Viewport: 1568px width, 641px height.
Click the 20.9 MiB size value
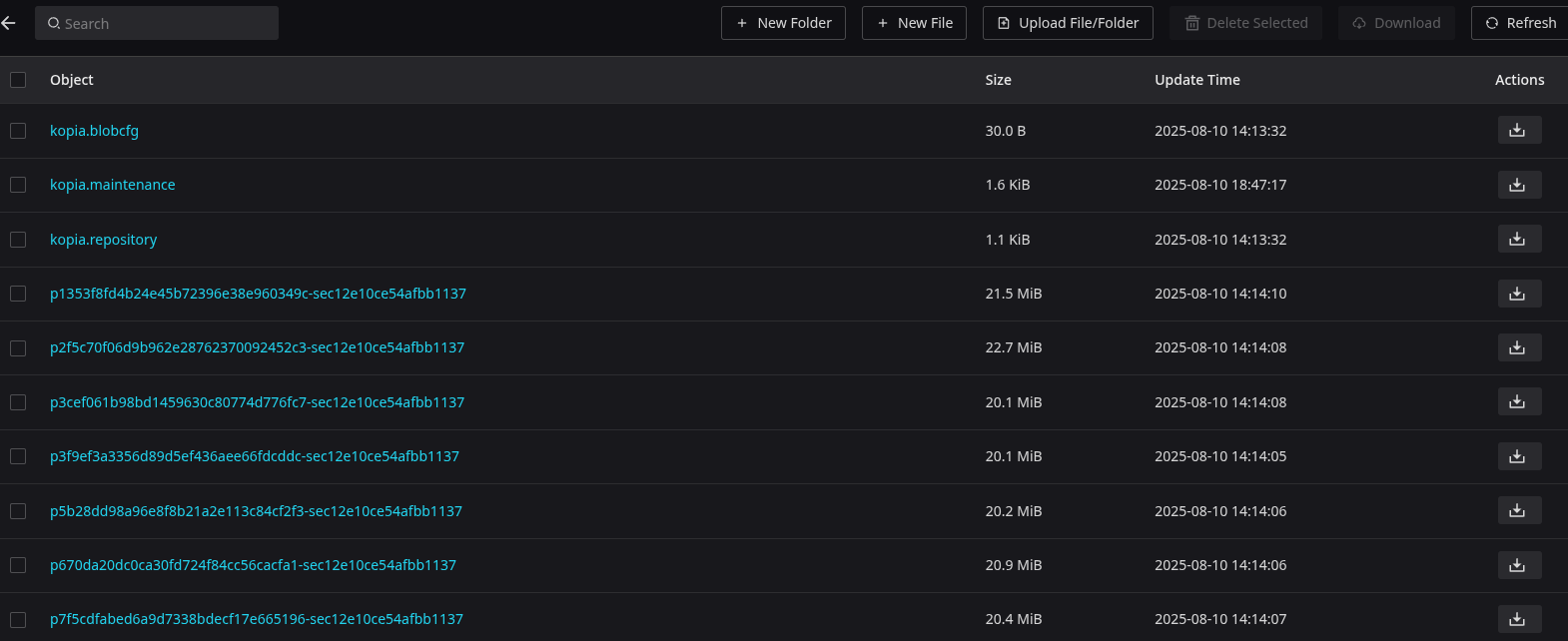point(1013,565)
